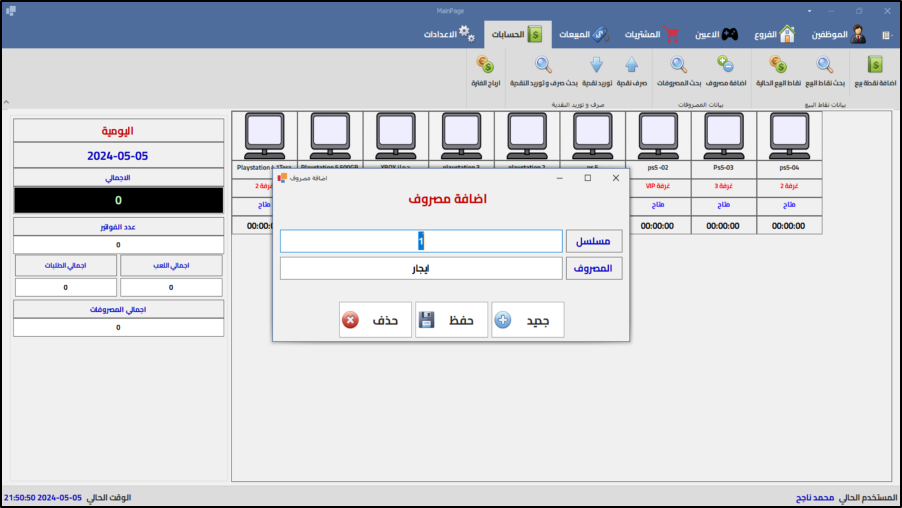
Task: Open بحث صرف و توريد النقدية icon
Action: click(543, 66)
